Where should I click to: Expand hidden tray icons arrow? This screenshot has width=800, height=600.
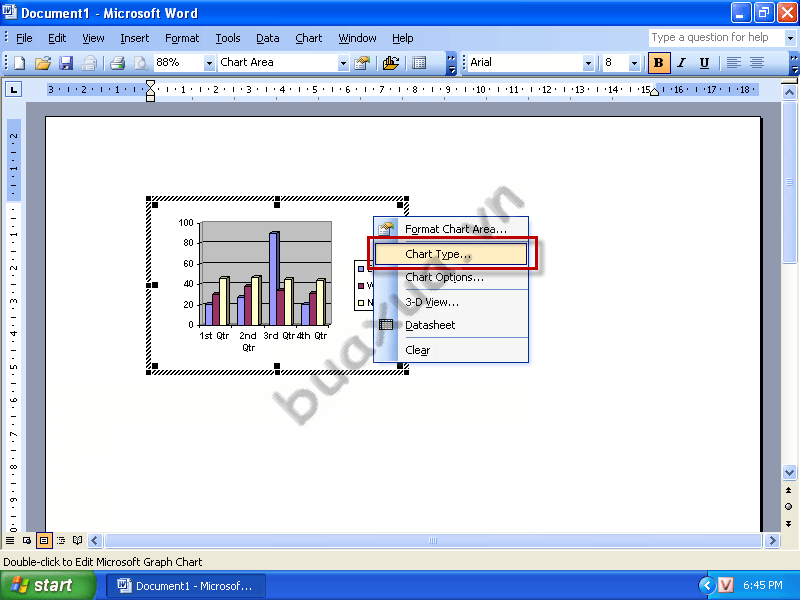coord(707,585)
